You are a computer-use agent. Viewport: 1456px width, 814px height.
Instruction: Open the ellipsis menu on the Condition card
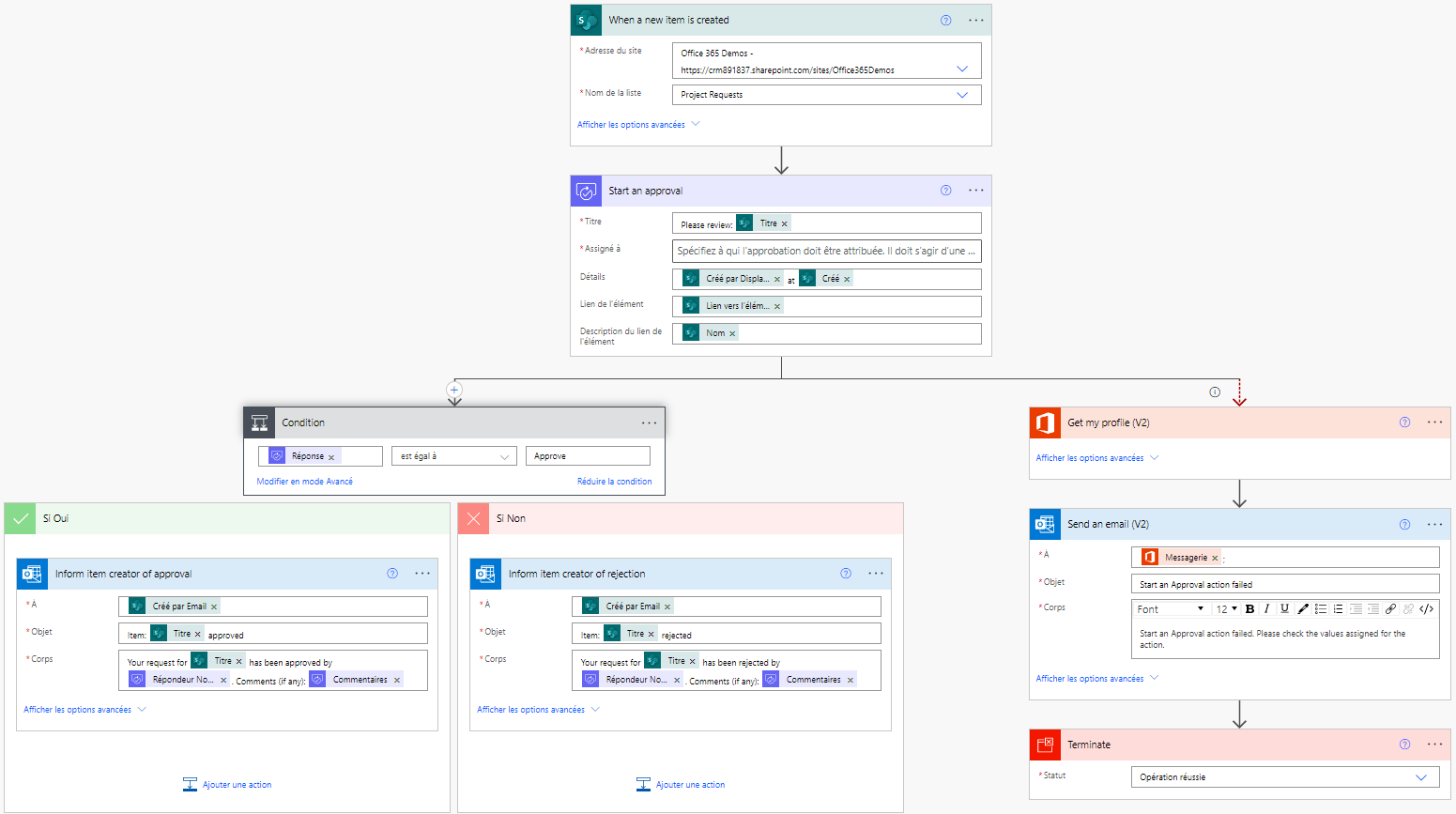[650, 422]
